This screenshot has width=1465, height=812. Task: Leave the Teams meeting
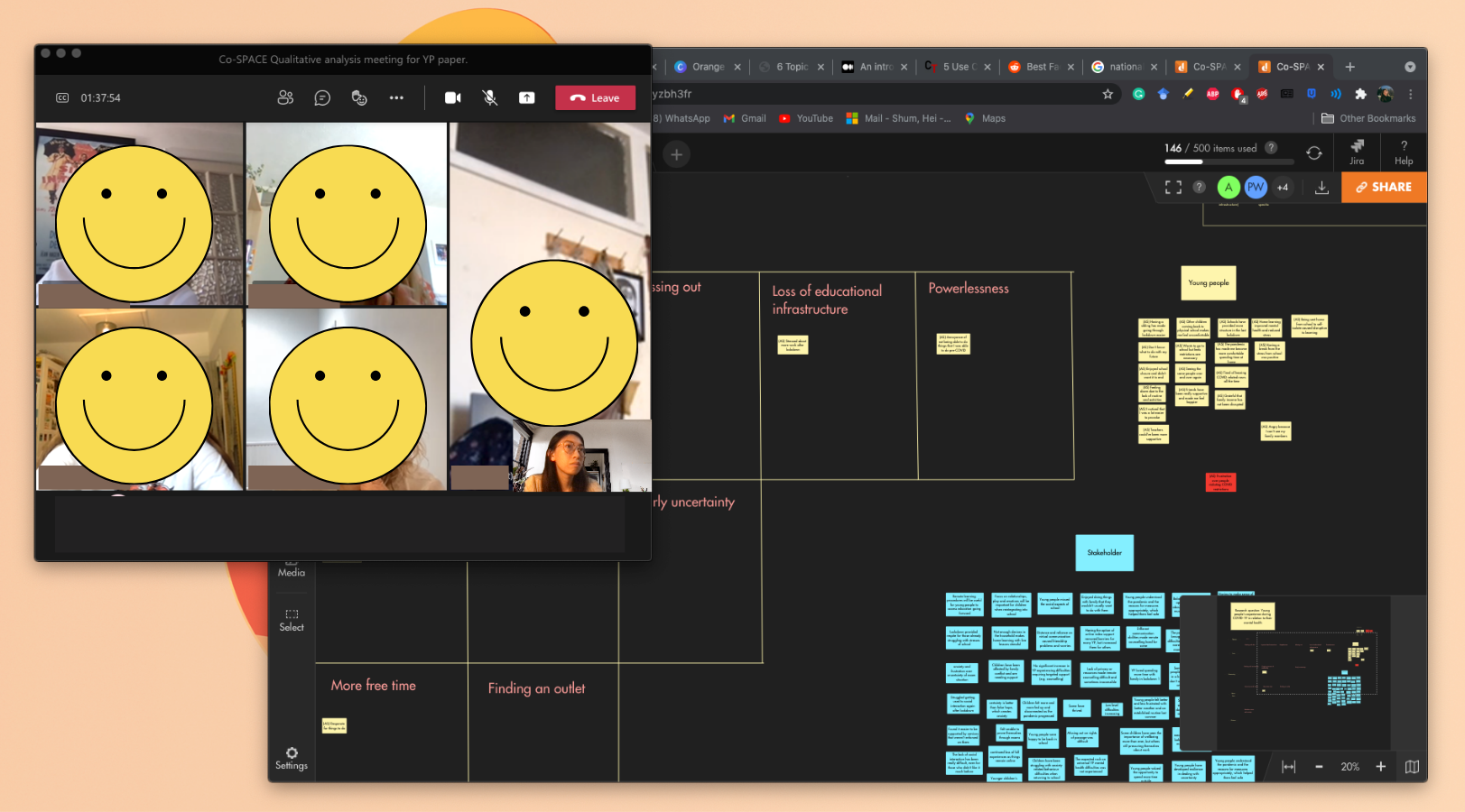pyautogui.click(x=596, y=97)
